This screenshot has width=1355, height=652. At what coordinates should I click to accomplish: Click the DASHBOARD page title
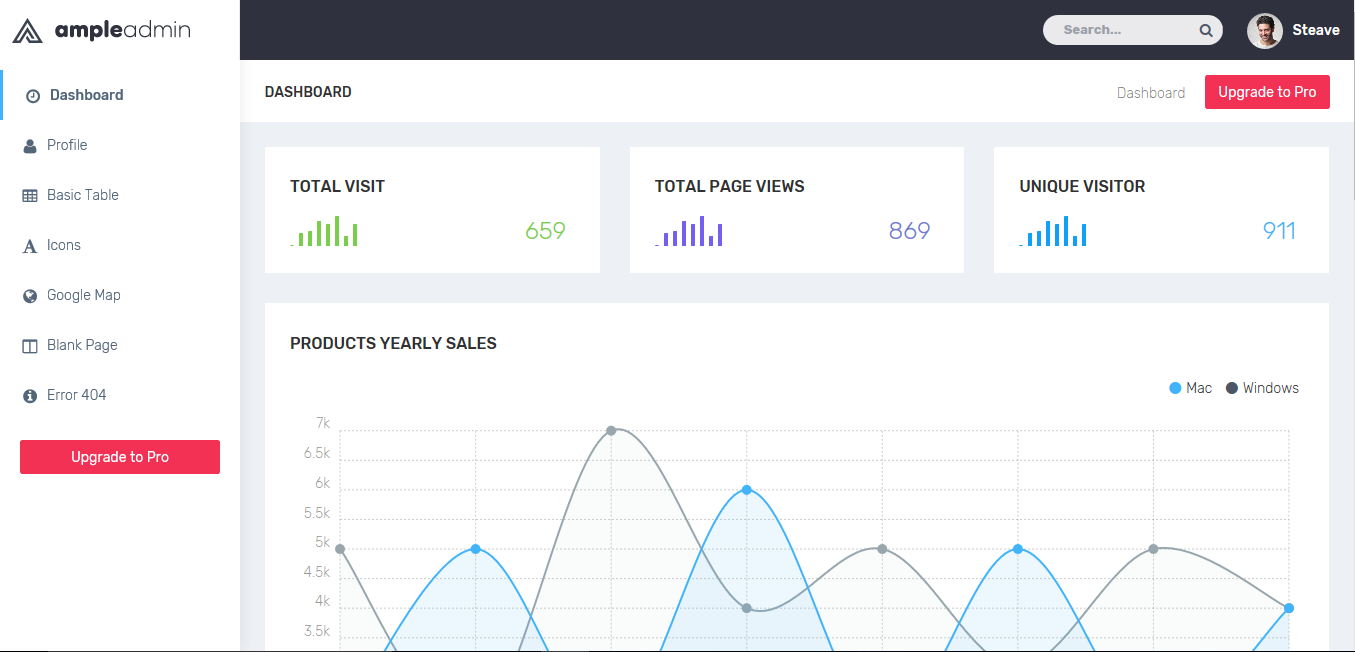308,92
